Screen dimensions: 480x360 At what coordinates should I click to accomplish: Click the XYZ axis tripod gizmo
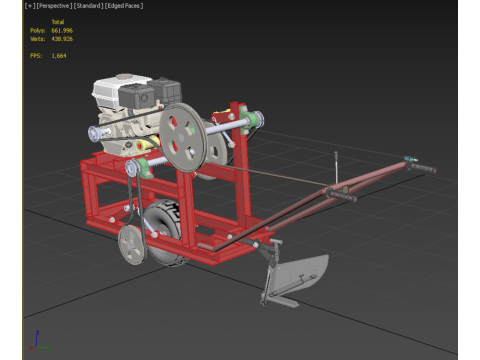[x=39, y=341]
